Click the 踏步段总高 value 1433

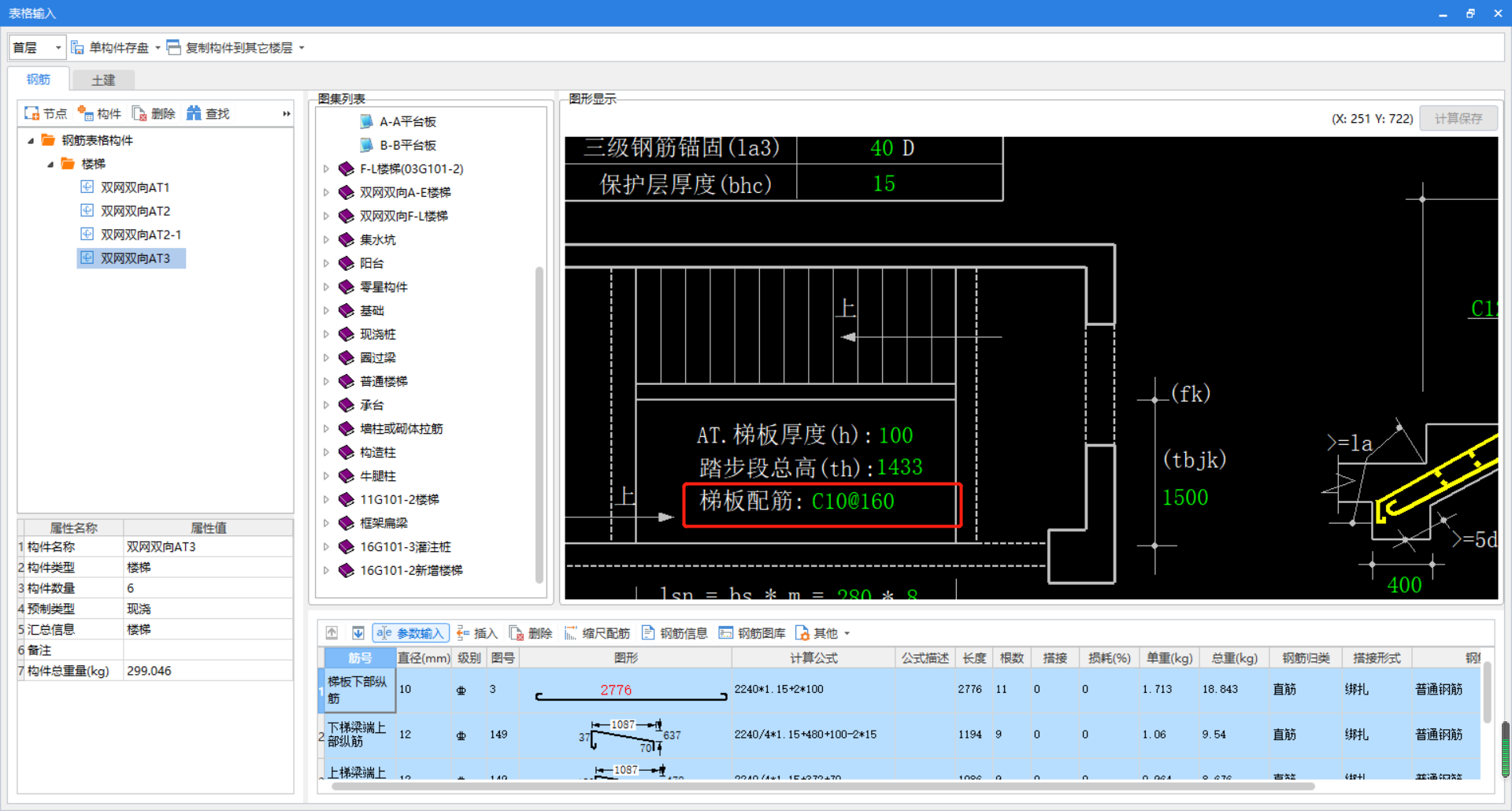[x=900, y=468]
